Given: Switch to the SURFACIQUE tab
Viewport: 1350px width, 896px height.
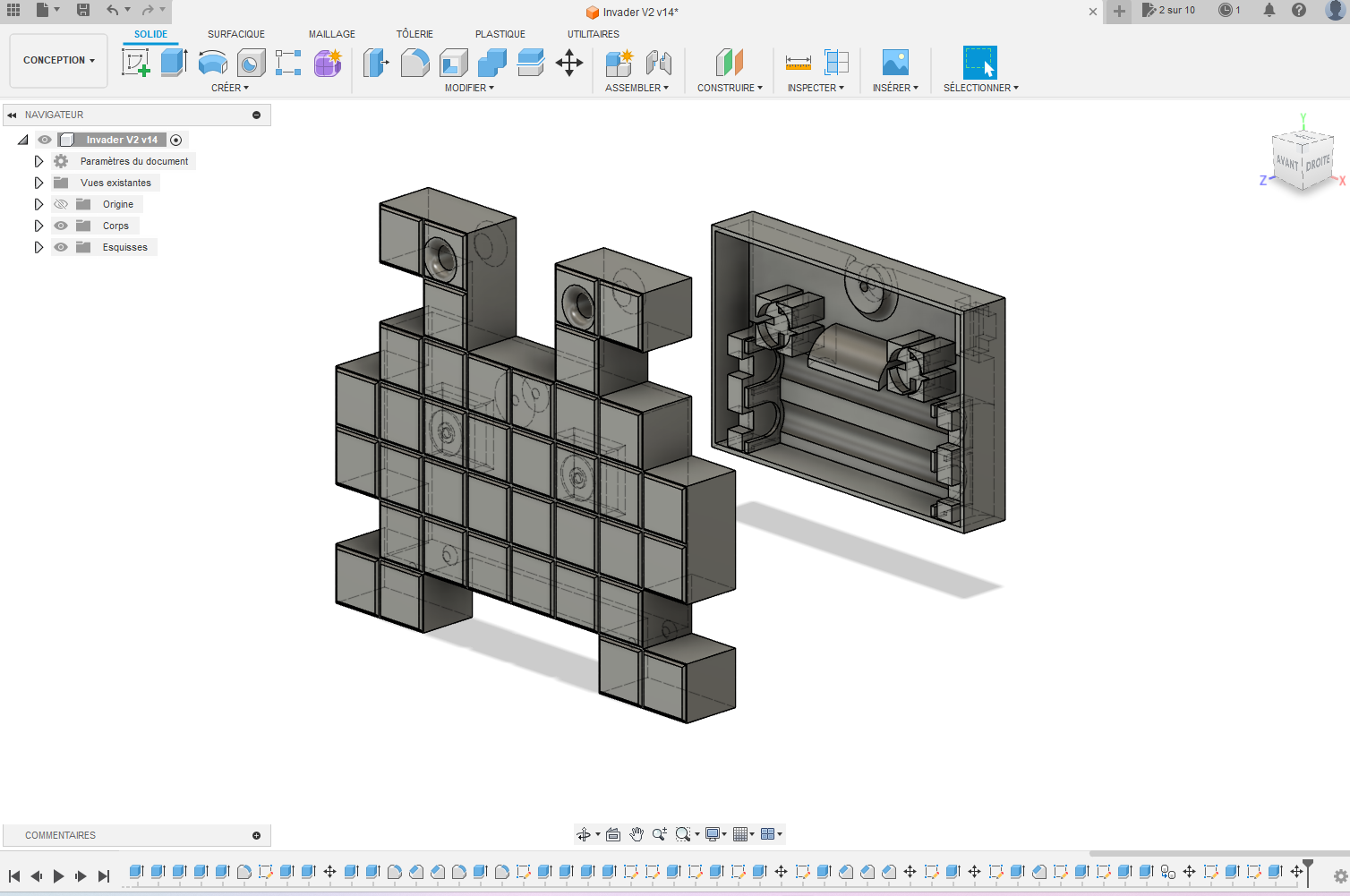Looking at the screenshot, I should coord(236,34).
